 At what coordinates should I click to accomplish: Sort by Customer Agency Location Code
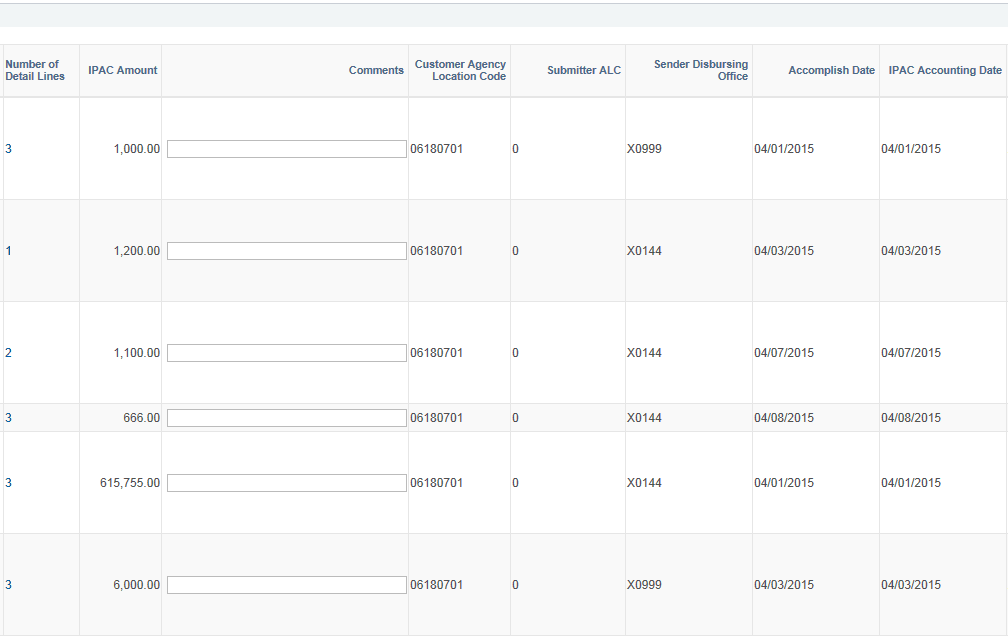point(459,70)
